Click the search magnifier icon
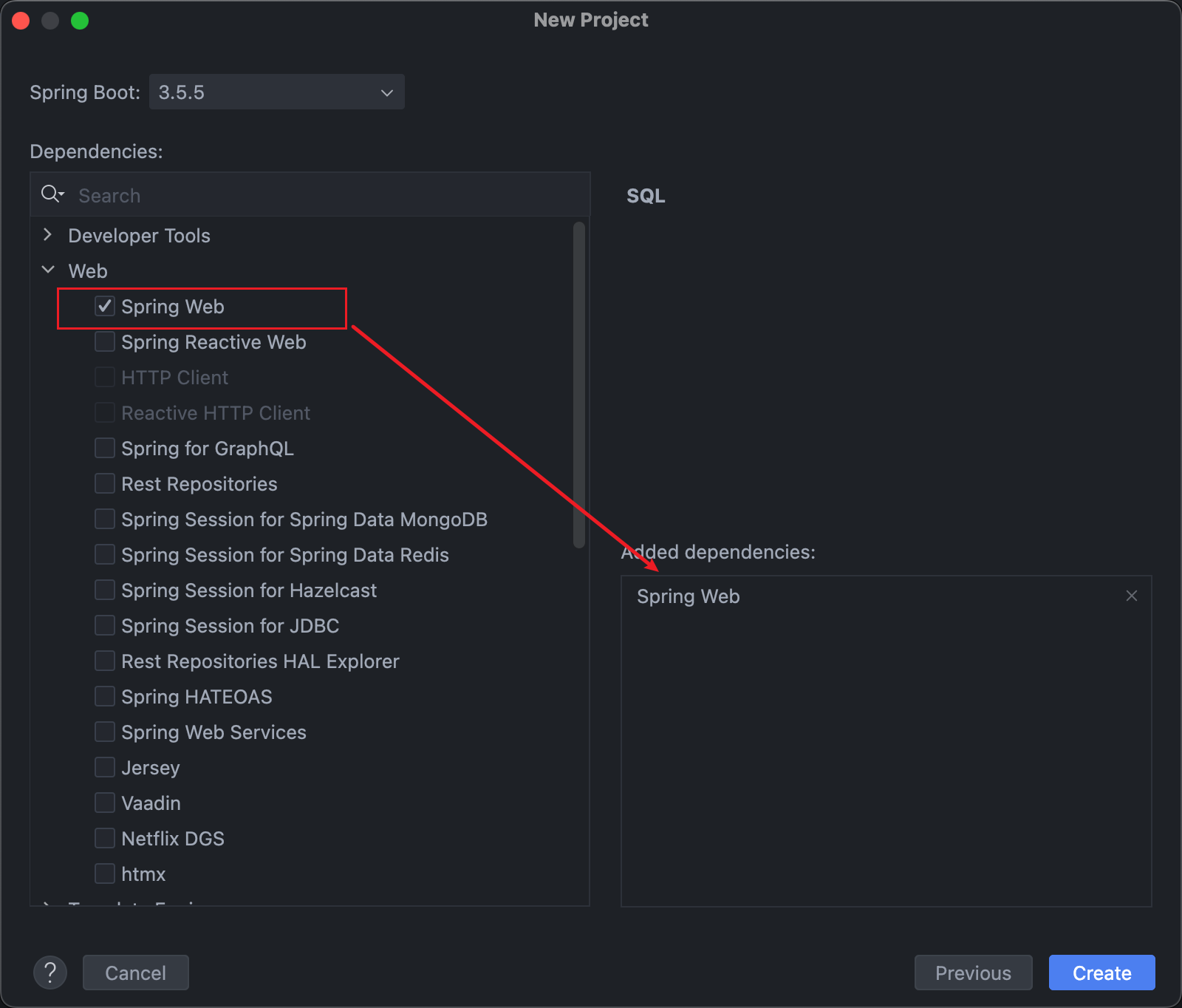Viewport: 1182px width, 1008px height. click(x=52, y=194)
